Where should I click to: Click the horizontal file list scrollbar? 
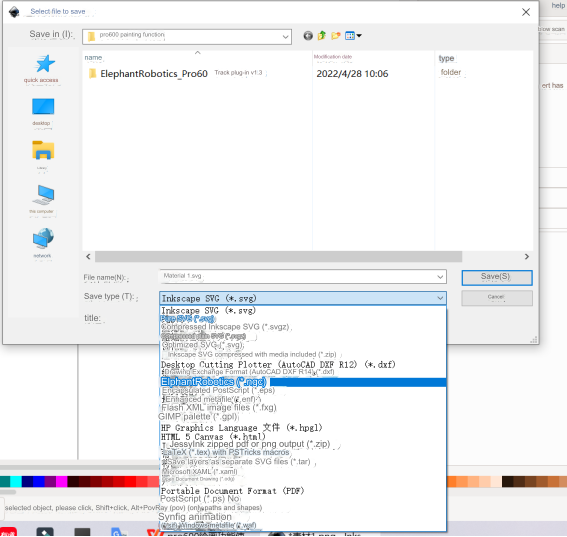click(278, 256)
